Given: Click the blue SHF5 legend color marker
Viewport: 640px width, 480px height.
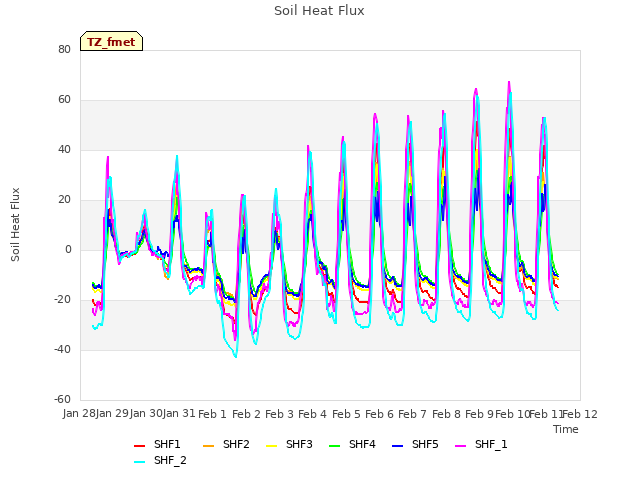Looking at the screenshot, I should pyautogui.click(x=398, y=445).
